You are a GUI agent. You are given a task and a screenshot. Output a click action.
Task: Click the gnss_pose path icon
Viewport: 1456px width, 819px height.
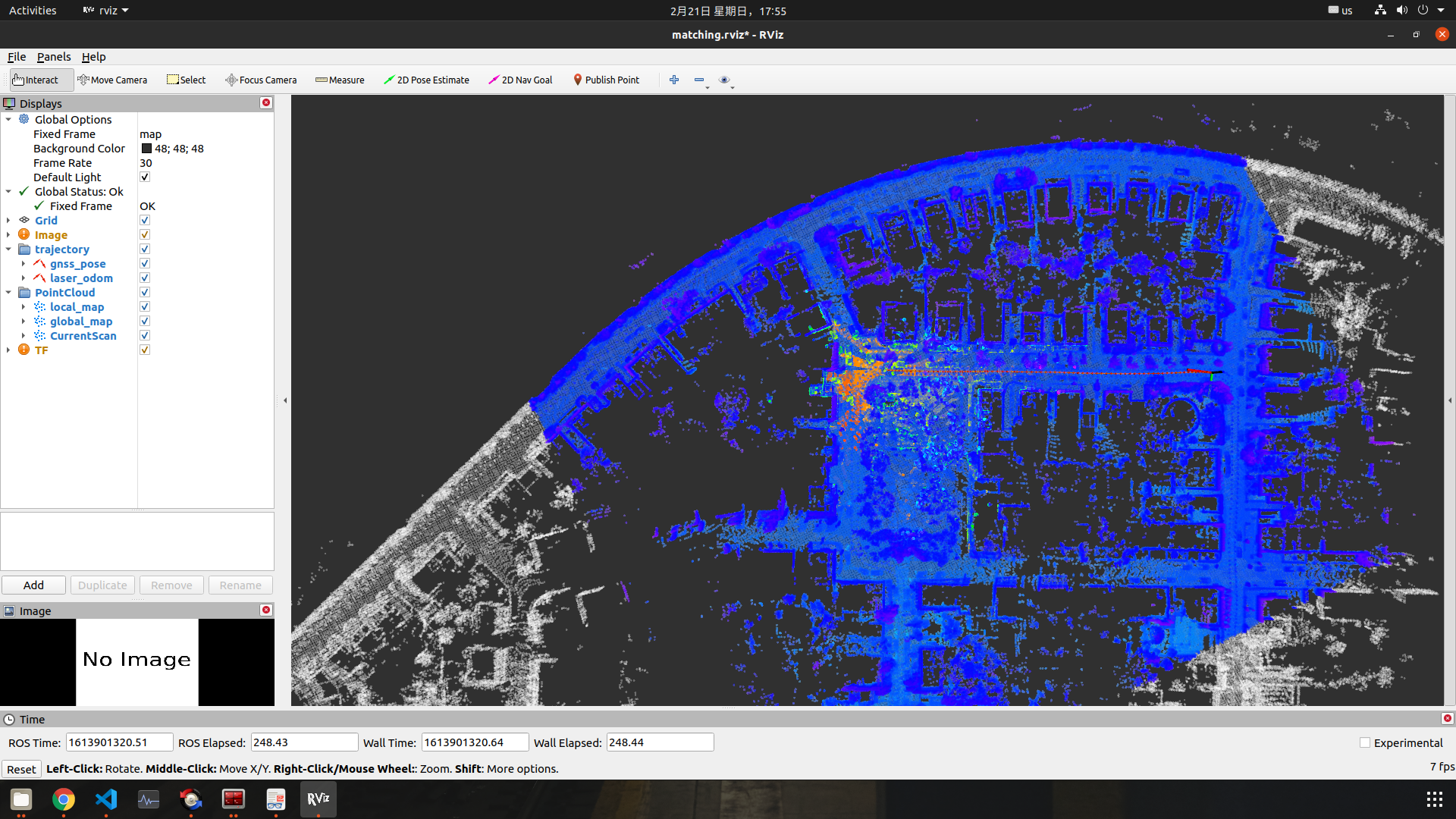[x=39, y=263]
